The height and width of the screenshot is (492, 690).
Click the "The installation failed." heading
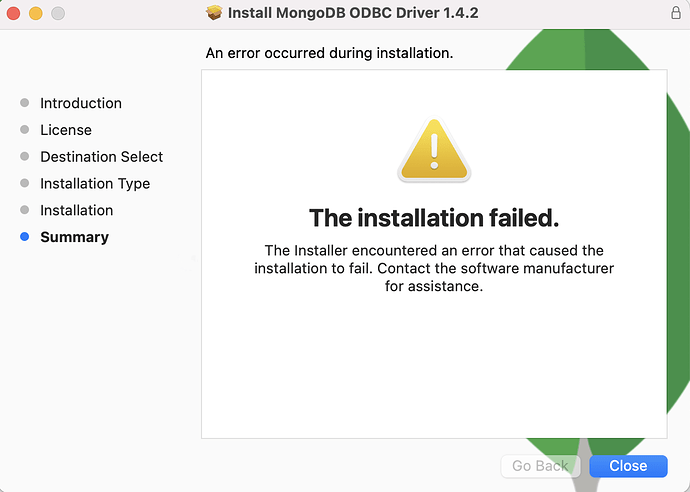(x=433, y=217)
